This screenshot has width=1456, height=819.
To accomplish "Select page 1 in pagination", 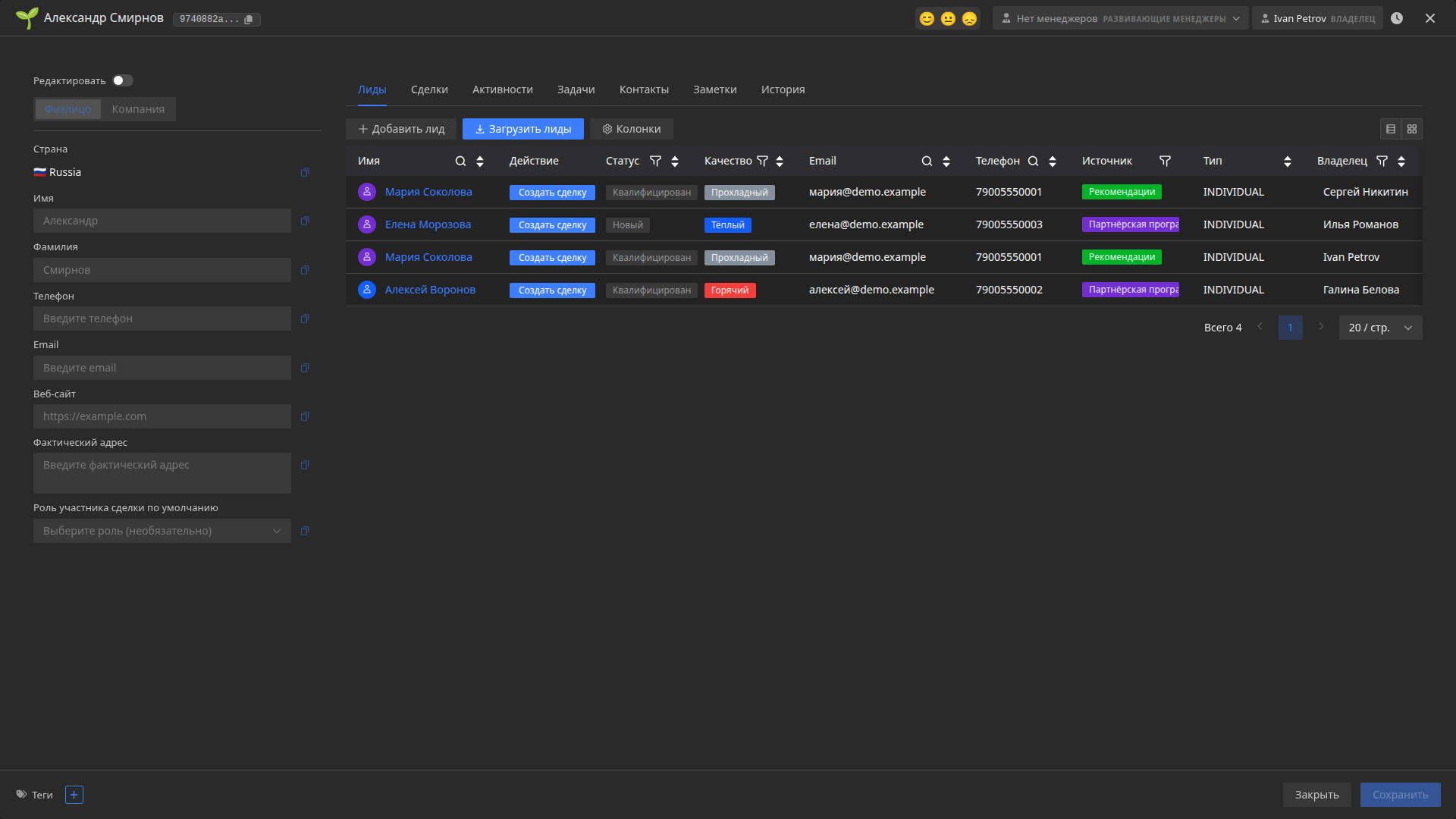I will [x=1290, y=328].
